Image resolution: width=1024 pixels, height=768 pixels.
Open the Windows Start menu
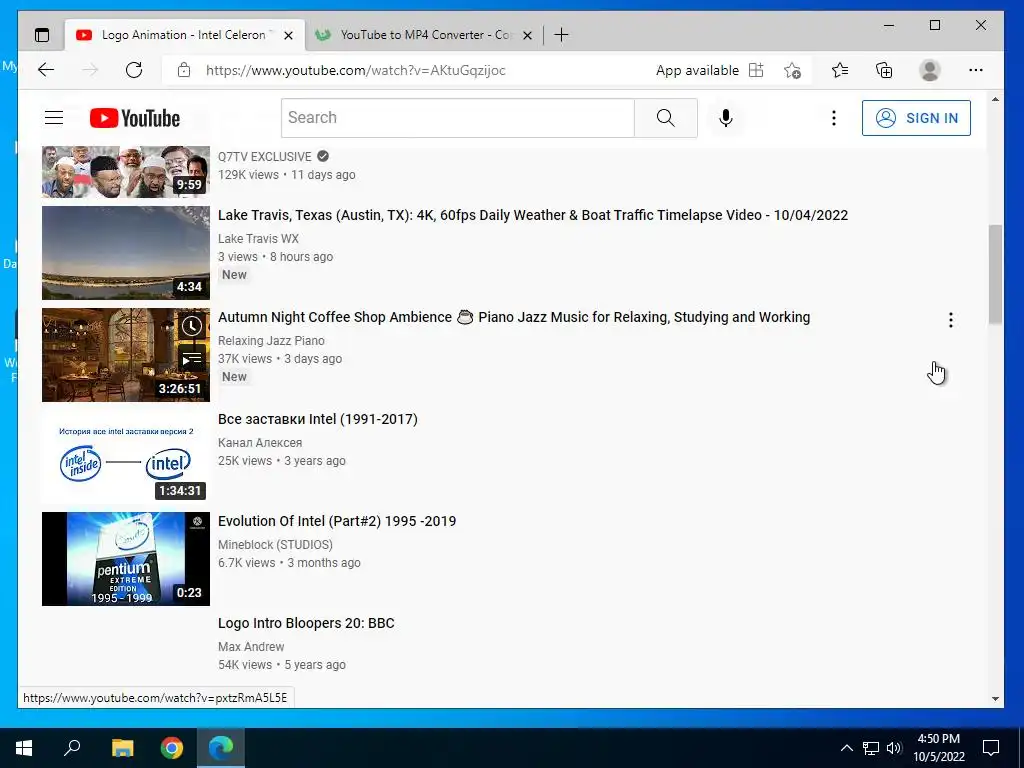point(24,748)
